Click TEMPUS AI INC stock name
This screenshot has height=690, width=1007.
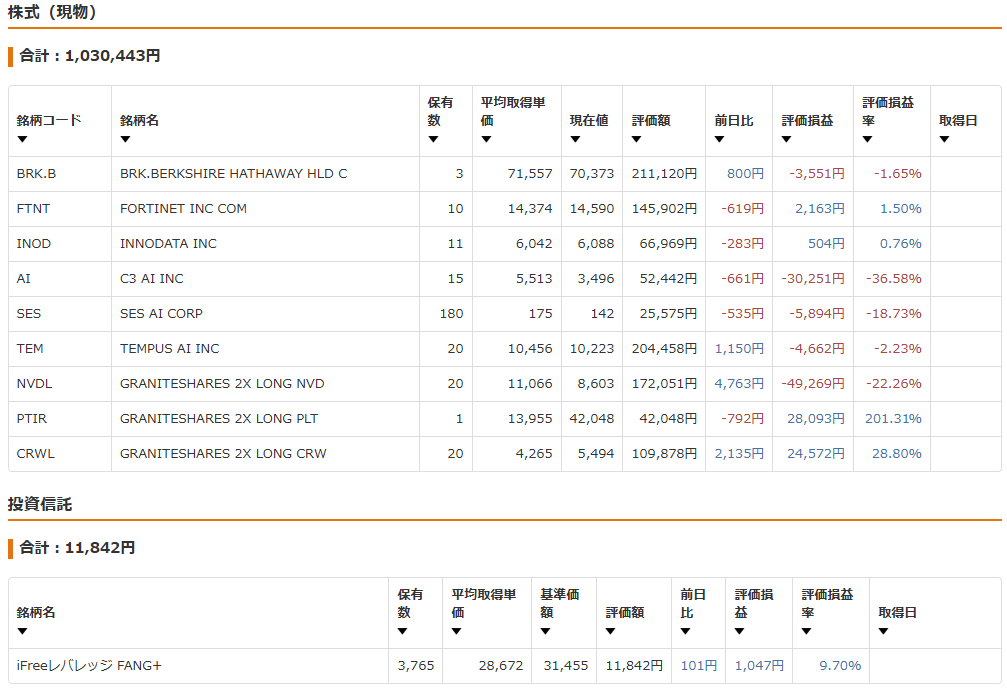pyautogui.click(x=170, y=349)
